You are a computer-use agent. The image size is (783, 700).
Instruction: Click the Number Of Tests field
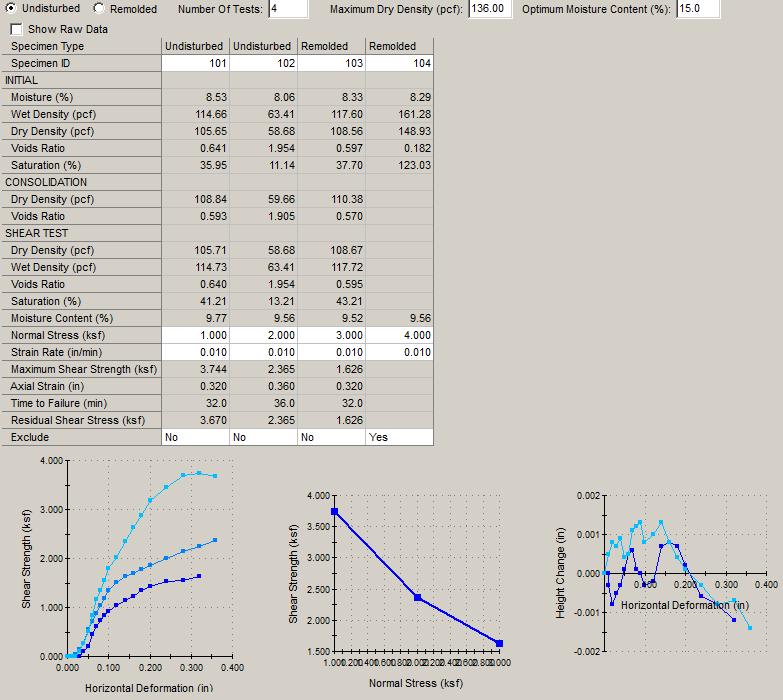tap(288, 9)
